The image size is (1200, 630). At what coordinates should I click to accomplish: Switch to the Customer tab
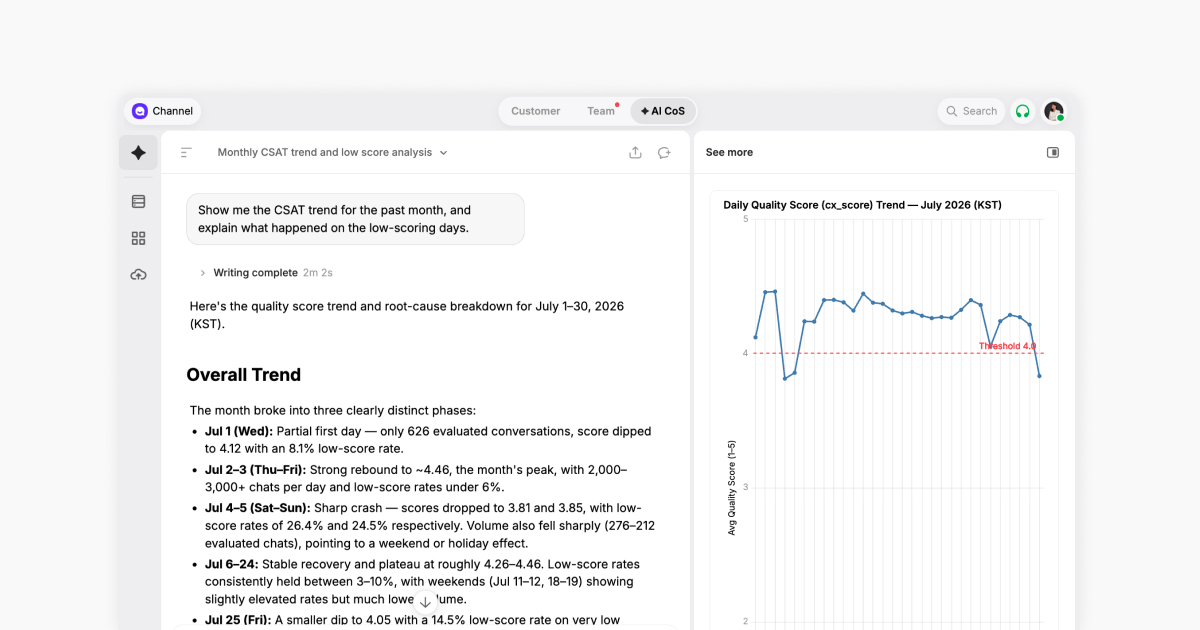coord(535,111)
